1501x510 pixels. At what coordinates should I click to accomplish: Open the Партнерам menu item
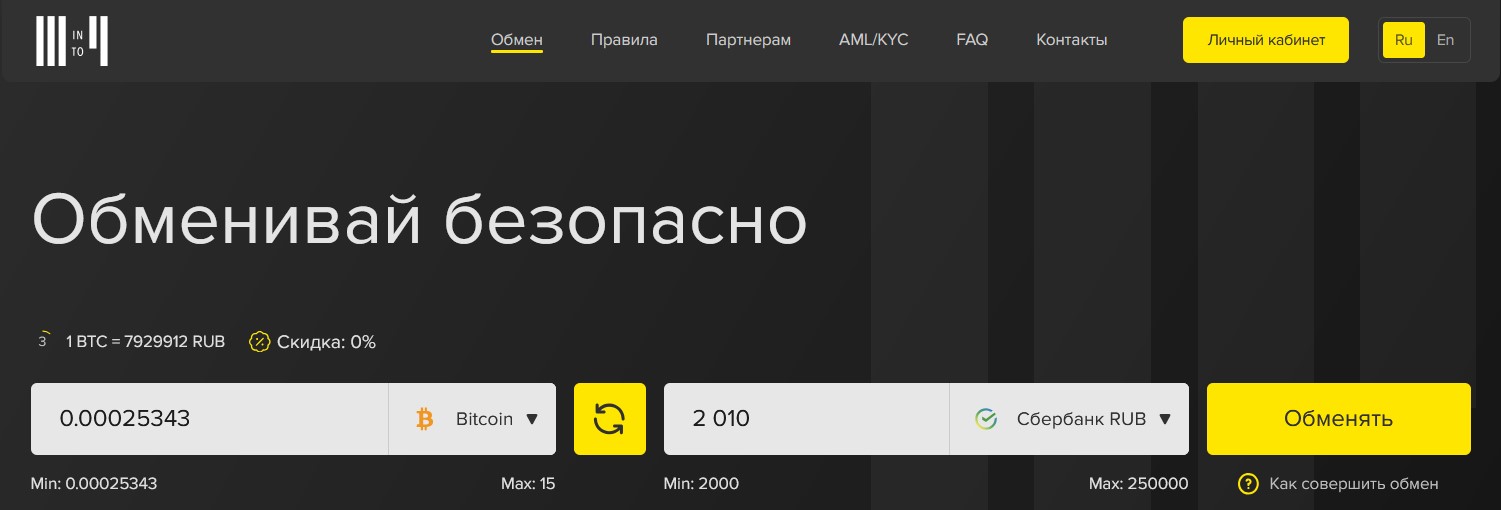coord(748,40)
